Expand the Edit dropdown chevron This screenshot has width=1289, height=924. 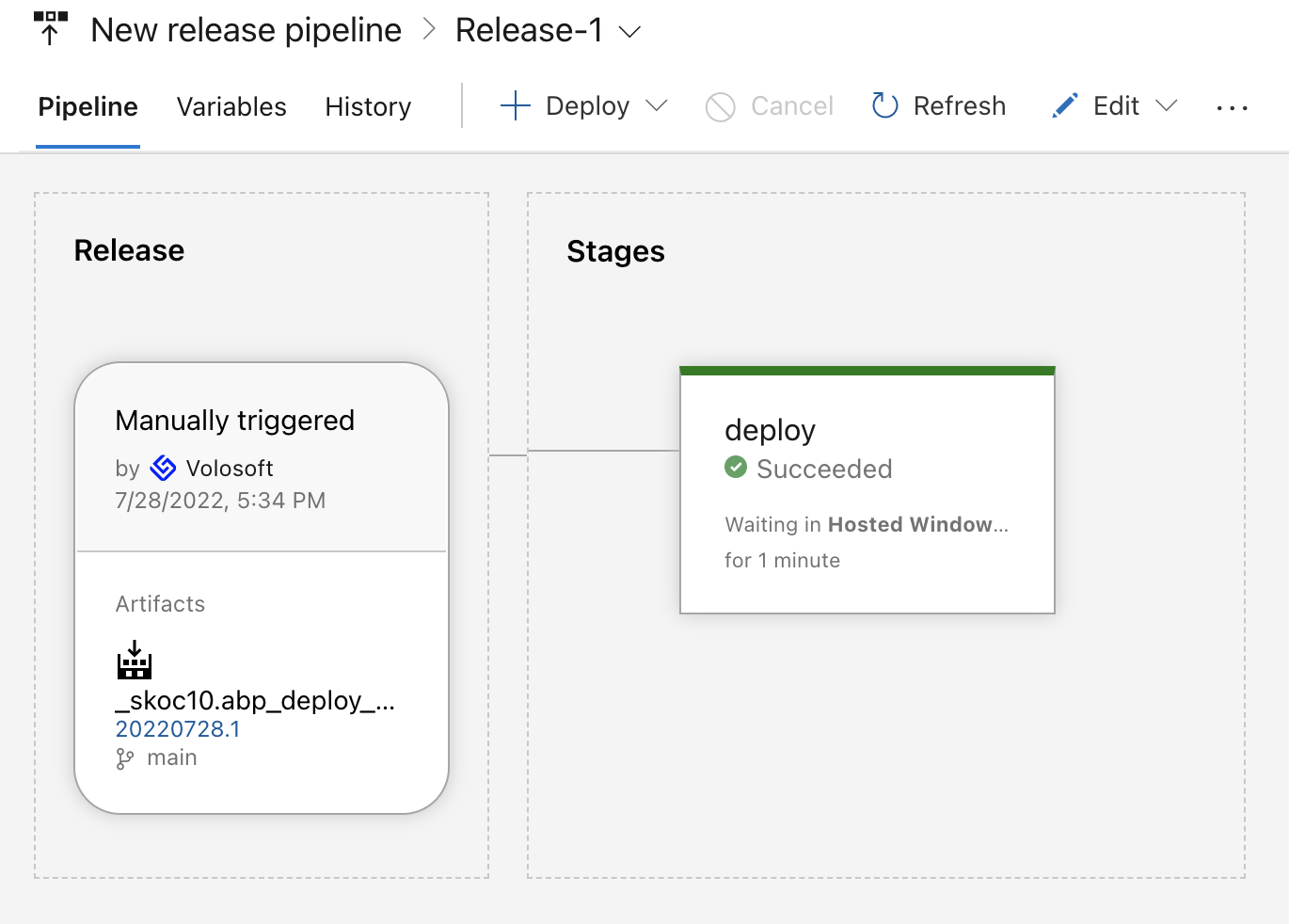[x=1166, y=106]
